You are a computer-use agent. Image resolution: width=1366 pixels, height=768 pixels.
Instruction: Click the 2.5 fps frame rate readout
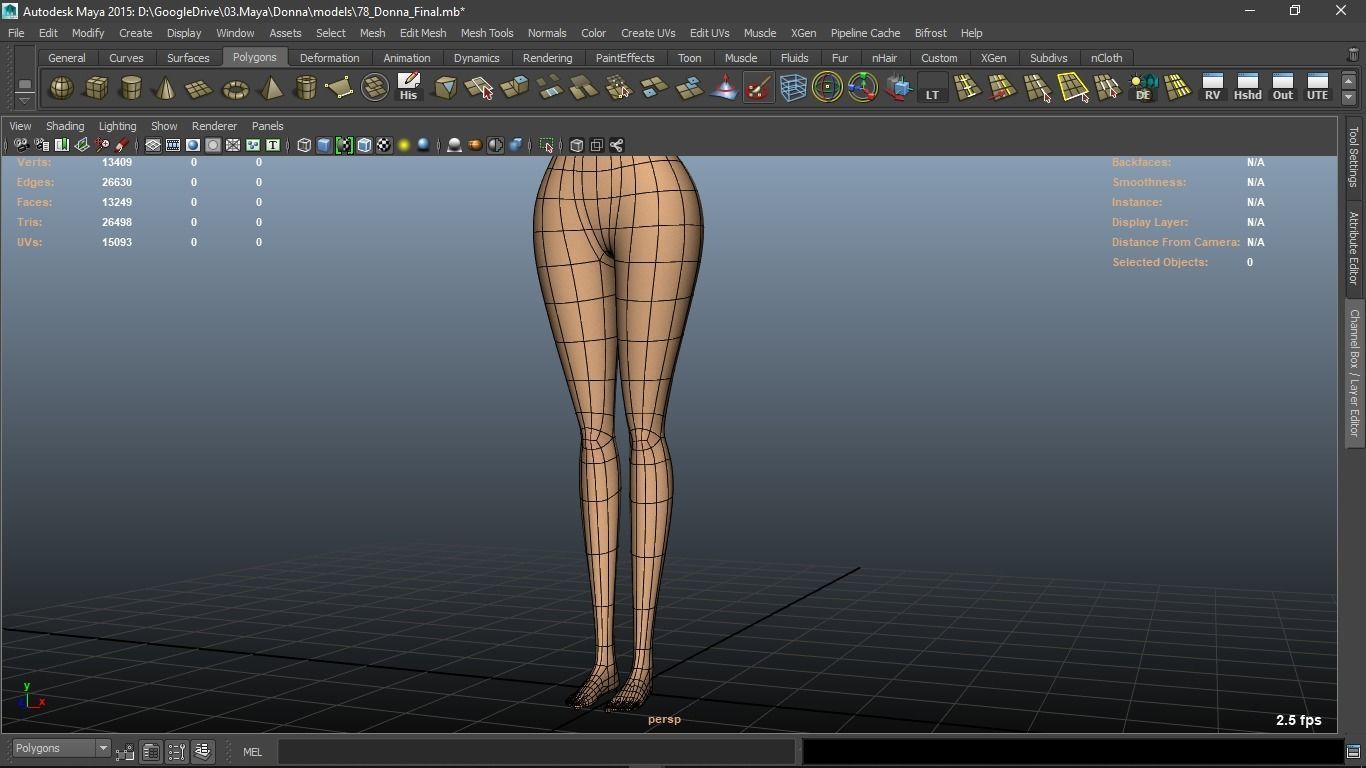(x=1298, y=720)
